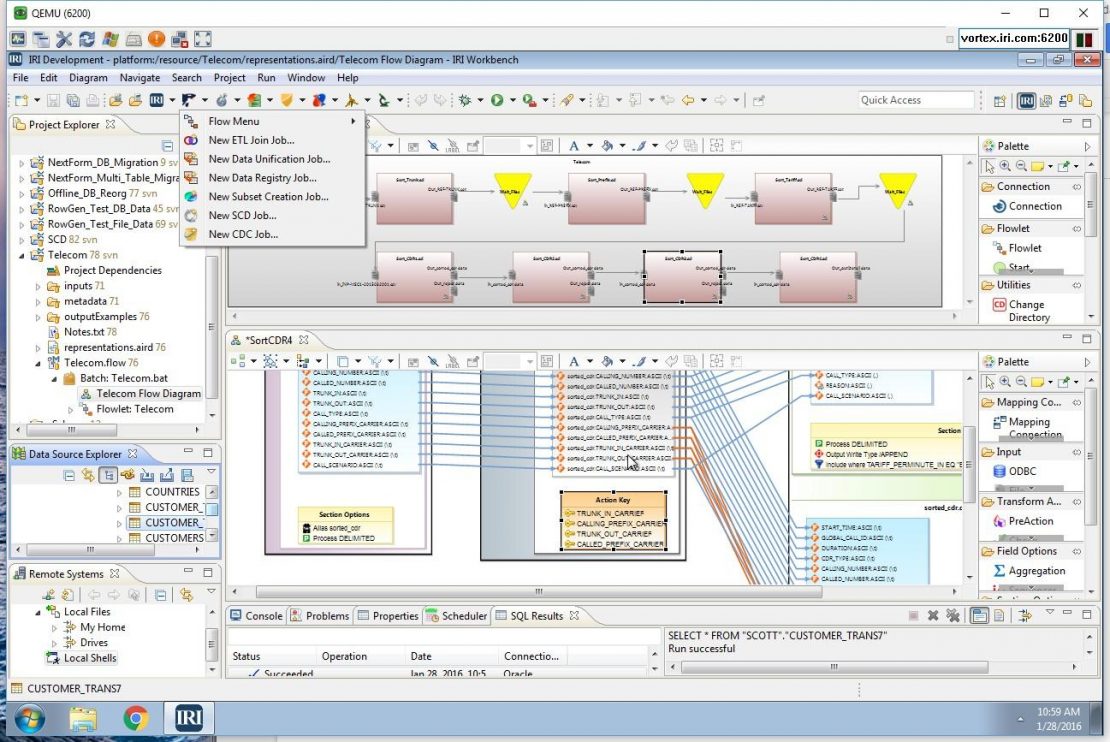Expand the inputs folder in Project Explorer

click(38, 286)
